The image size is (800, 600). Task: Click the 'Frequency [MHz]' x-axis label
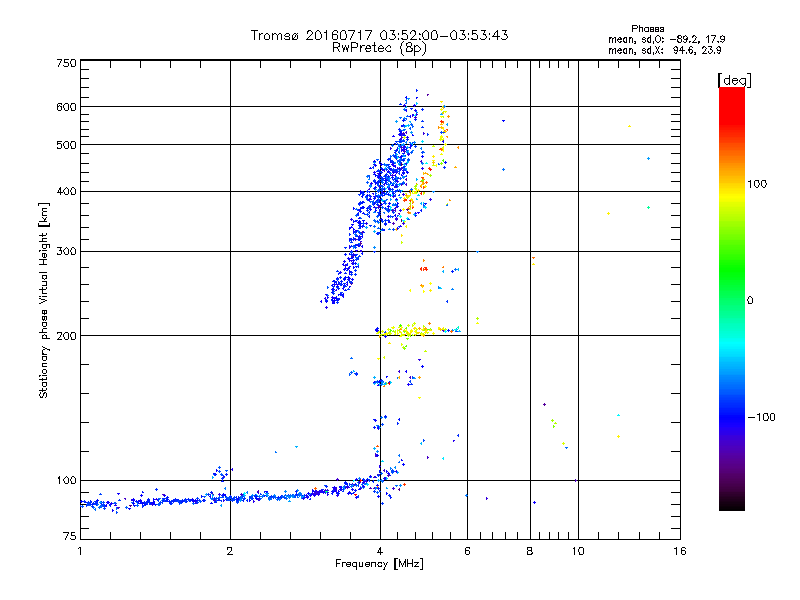tap(379, 564)
